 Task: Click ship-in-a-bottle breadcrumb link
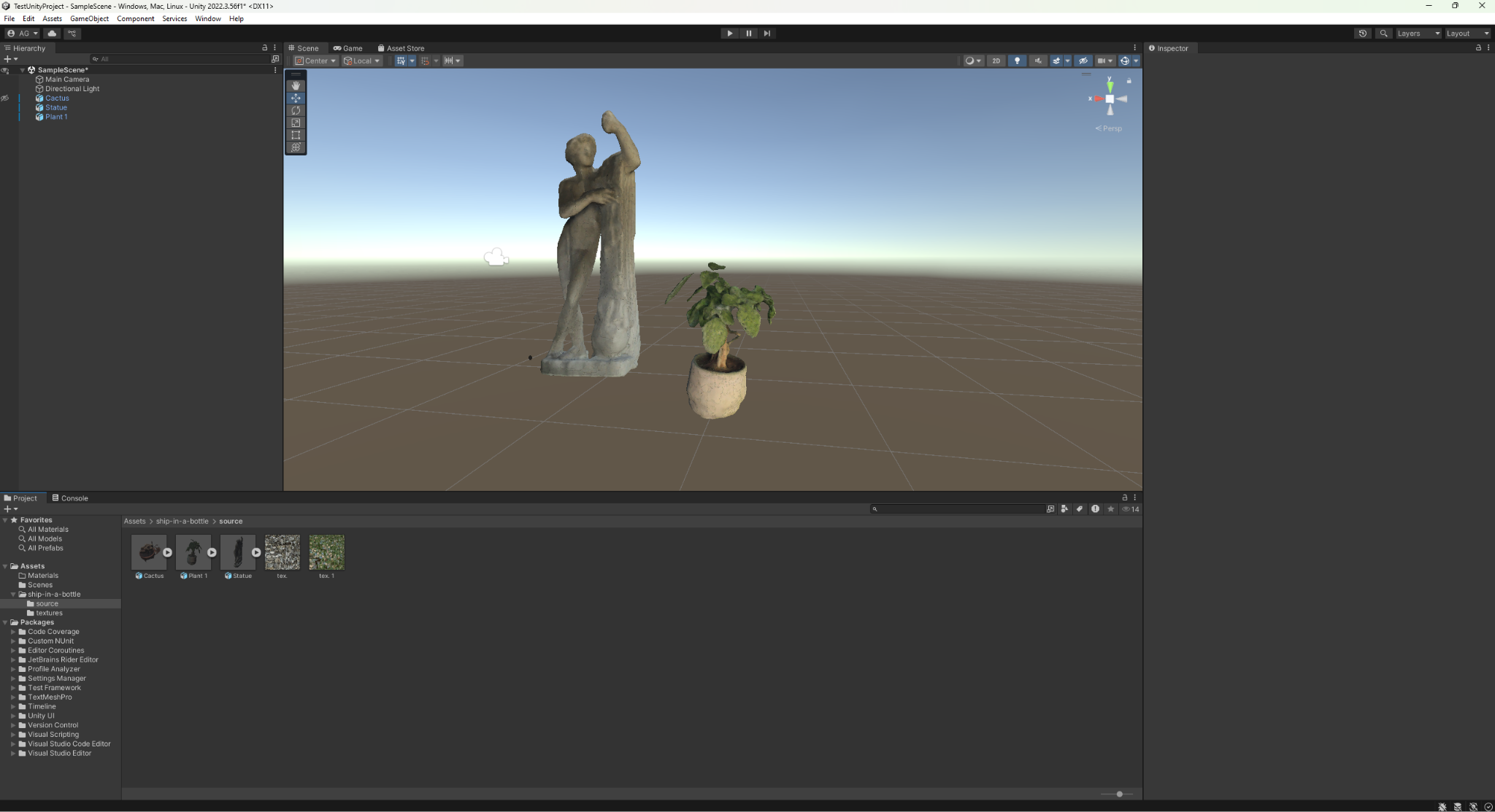point(182,521)
